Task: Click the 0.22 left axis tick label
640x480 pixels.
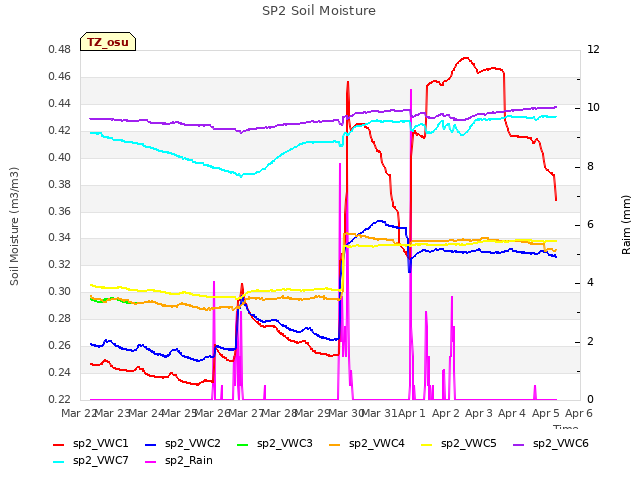Action: tap(60, 399)
